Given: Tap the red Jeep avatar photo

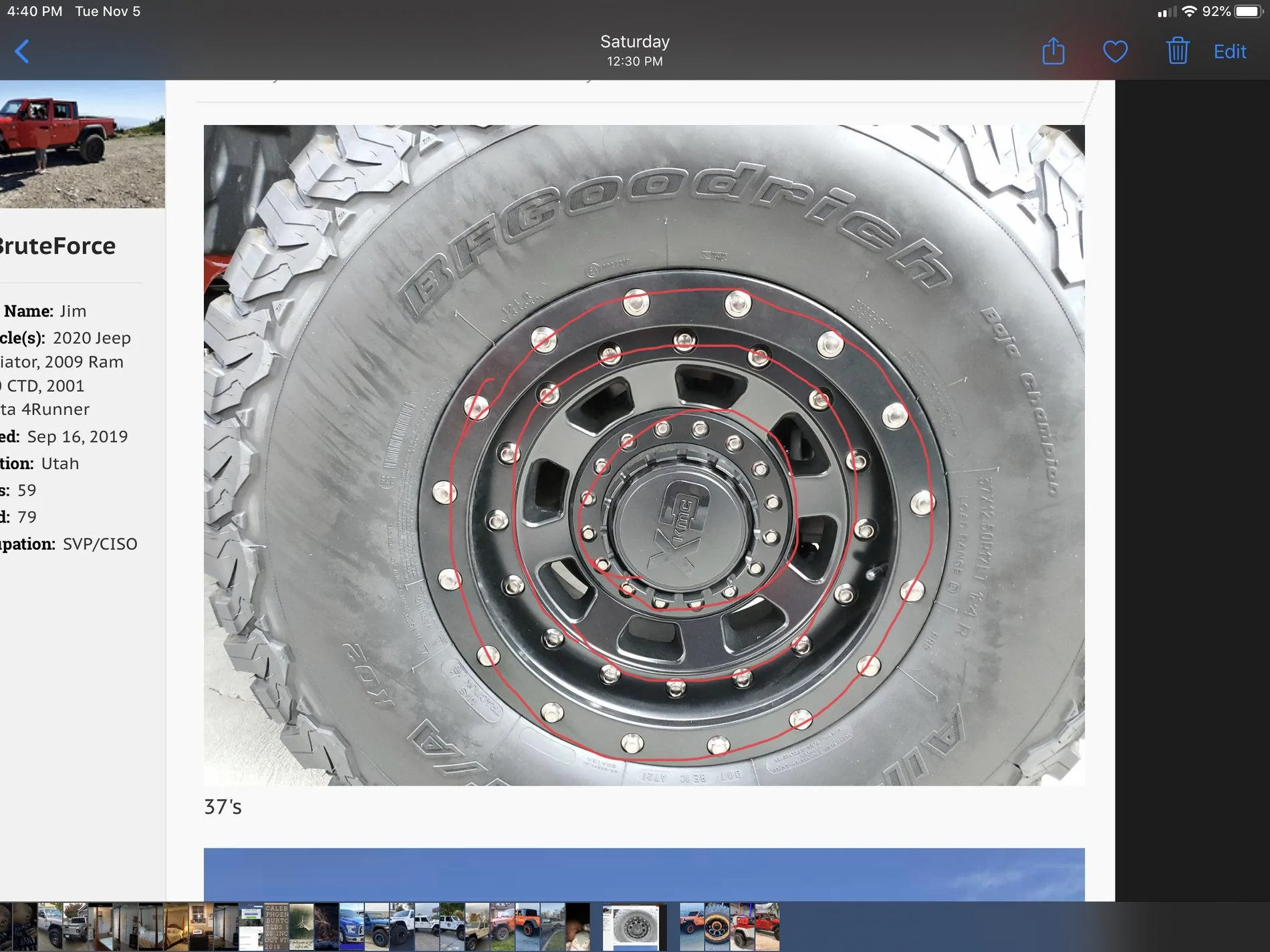Looking at the screenshot, I should coord(82,144).
